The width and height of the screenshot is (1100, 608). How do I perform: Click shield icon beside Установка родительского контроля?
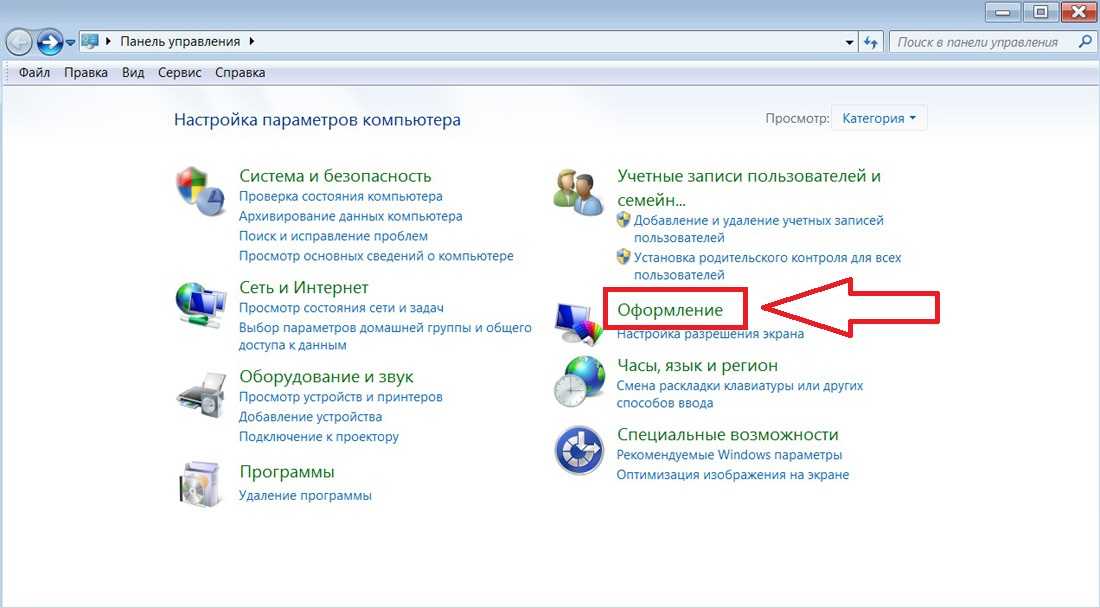point(623,257)
